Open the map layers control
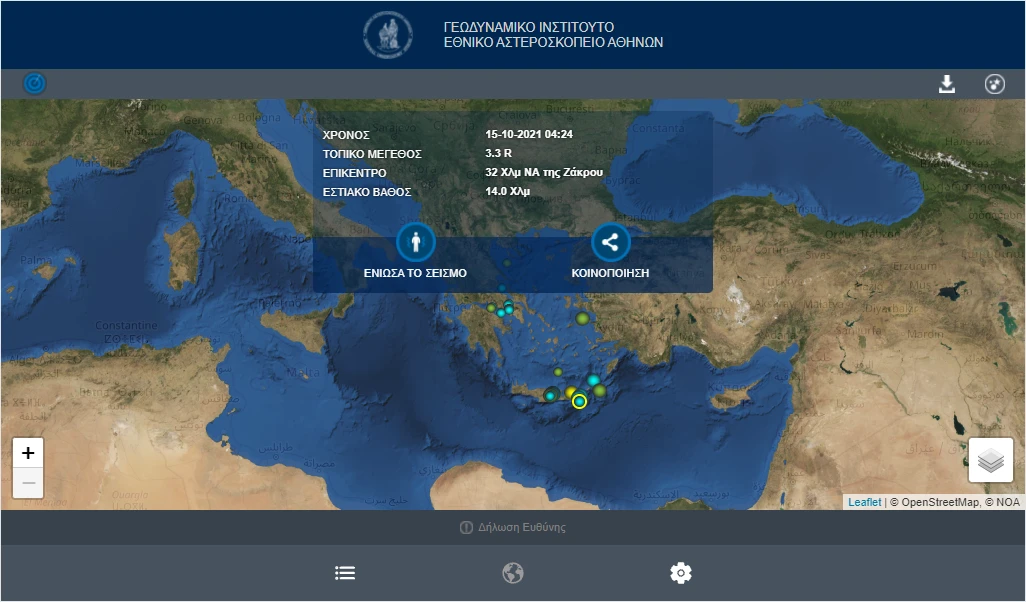 pyautogui.click(x=991, y=460)
